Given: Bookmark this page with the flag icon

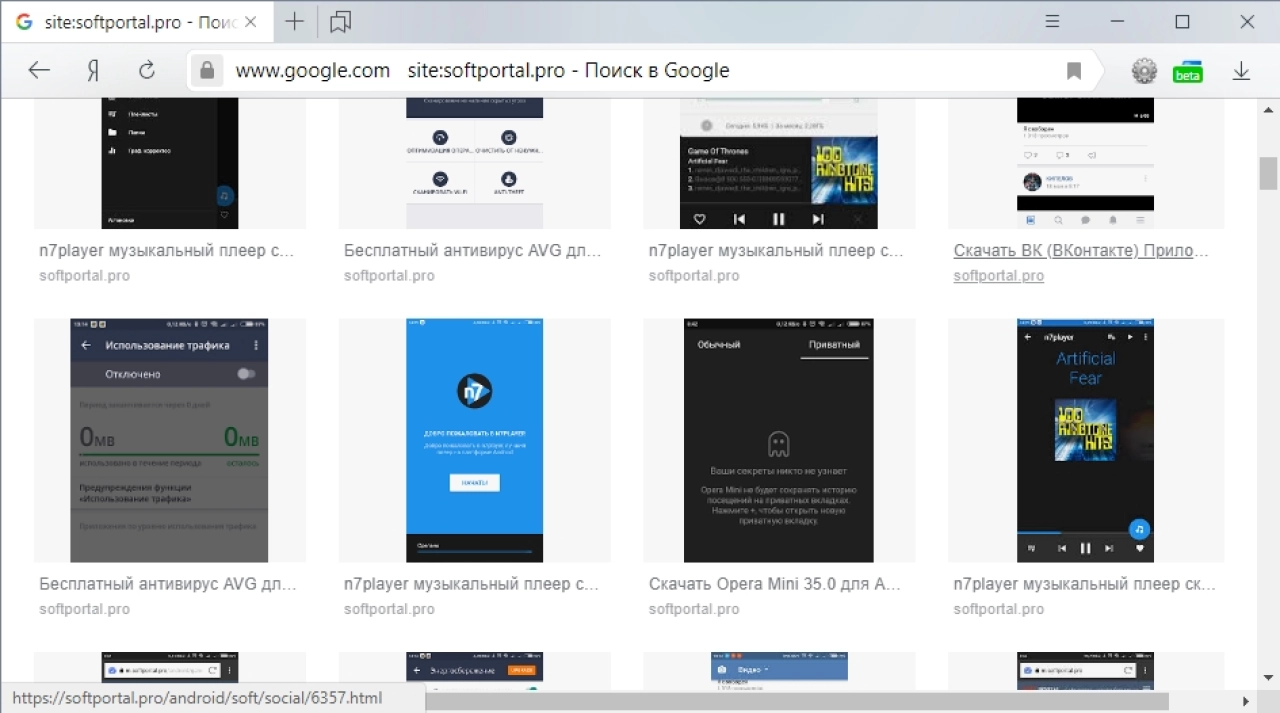Looking at the screenshot, I should pyautogui.click(x=1074, y=71).
